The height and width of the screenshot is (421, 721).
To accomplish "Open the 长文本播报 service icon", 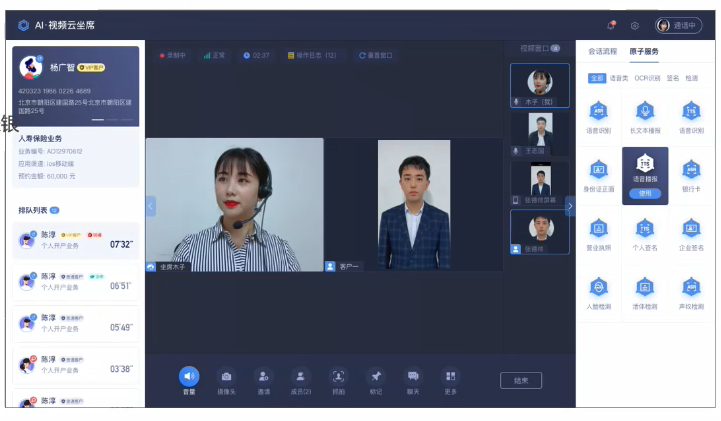I will (645, 111).
